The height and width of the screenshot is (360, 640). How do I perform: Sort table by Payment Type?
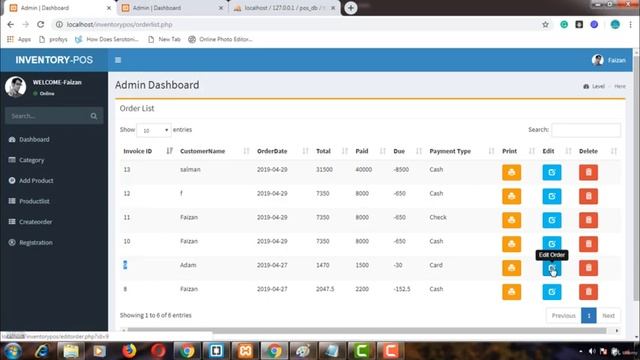(462, 151)
